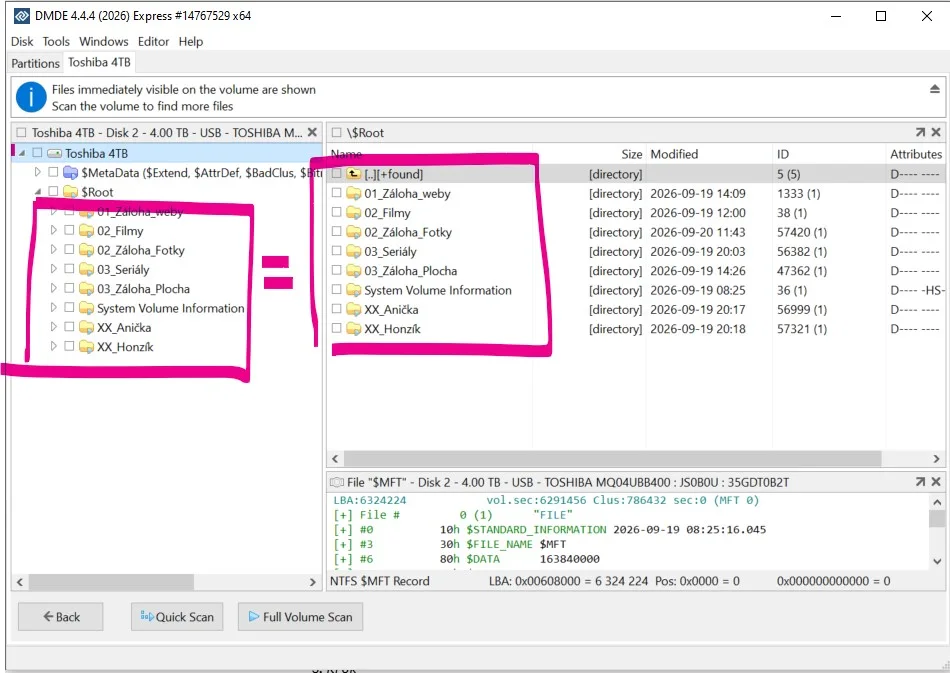Expand the 03_Seriály tree node
The height and width of the screenshot is (673, 950).
pos(53,268)
